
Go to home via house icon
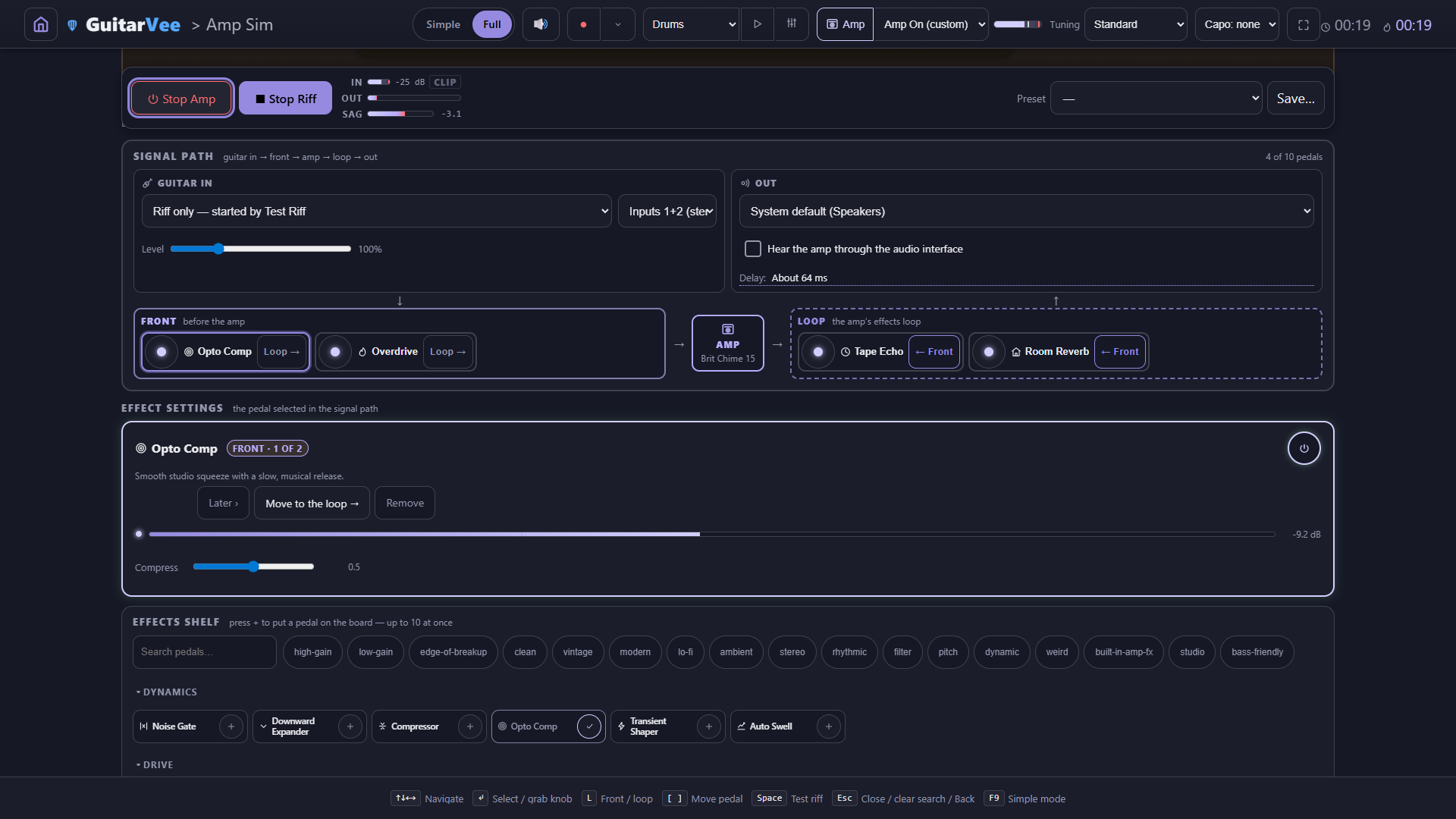[x=41, y=24]
